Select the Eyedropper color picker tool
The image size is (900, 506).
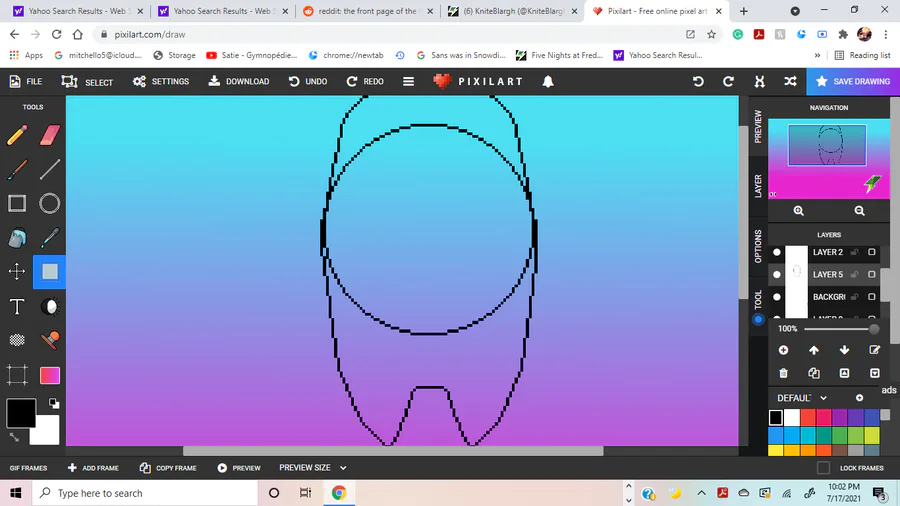point(50,238)
